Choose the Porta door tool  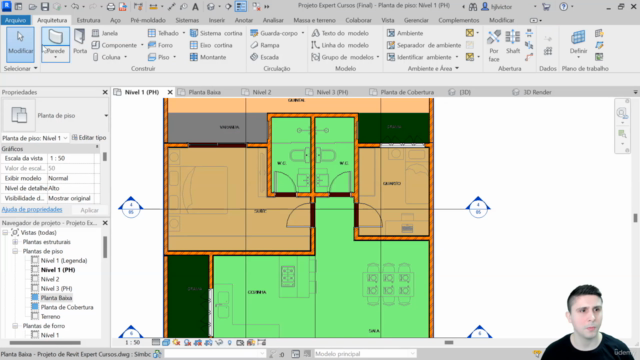pyautogui.click(x=80, y=42)
